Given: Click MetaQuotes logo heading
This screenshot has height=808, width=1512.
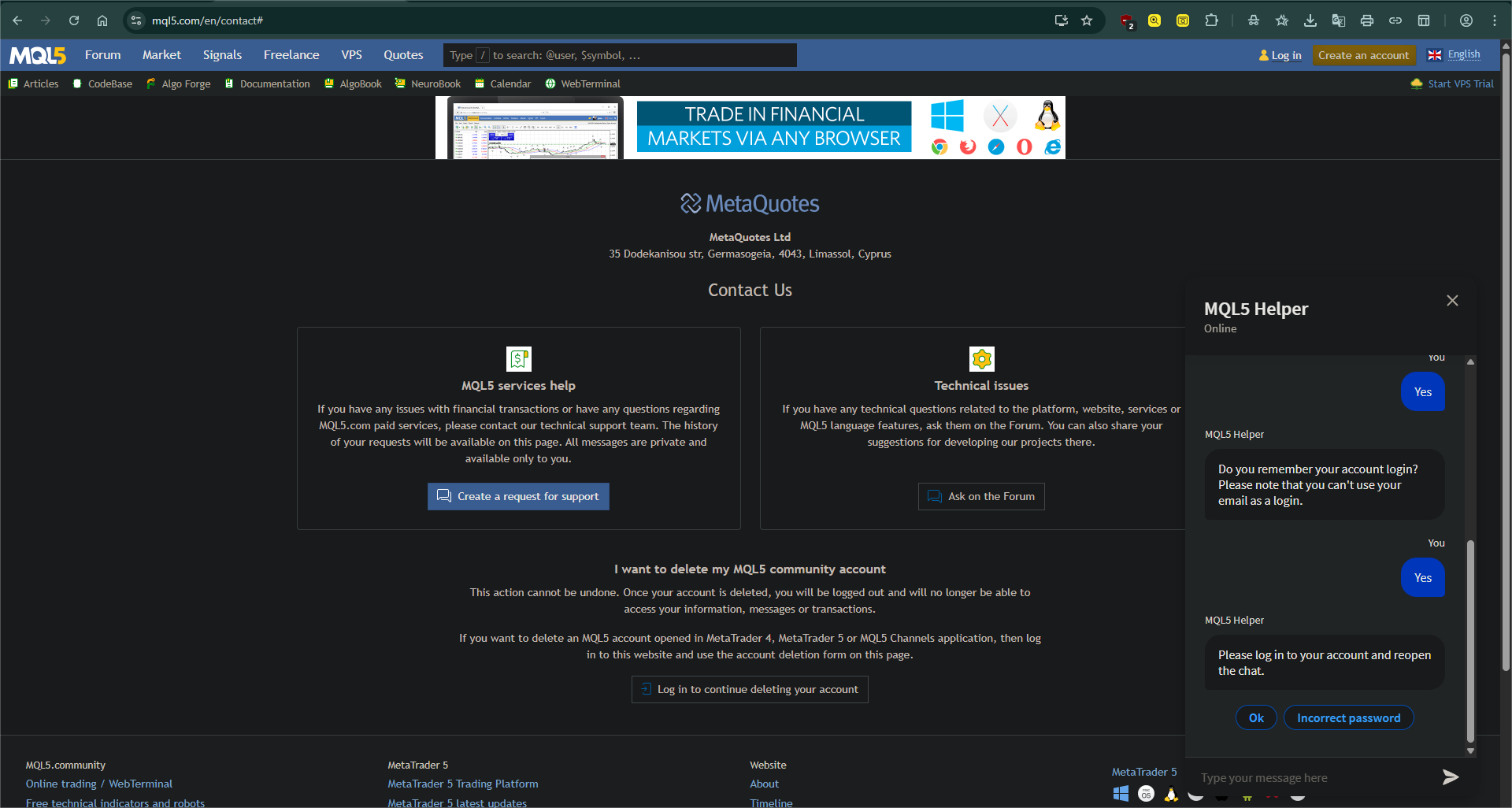Looking at the screenshot, I should click(750, 204).
